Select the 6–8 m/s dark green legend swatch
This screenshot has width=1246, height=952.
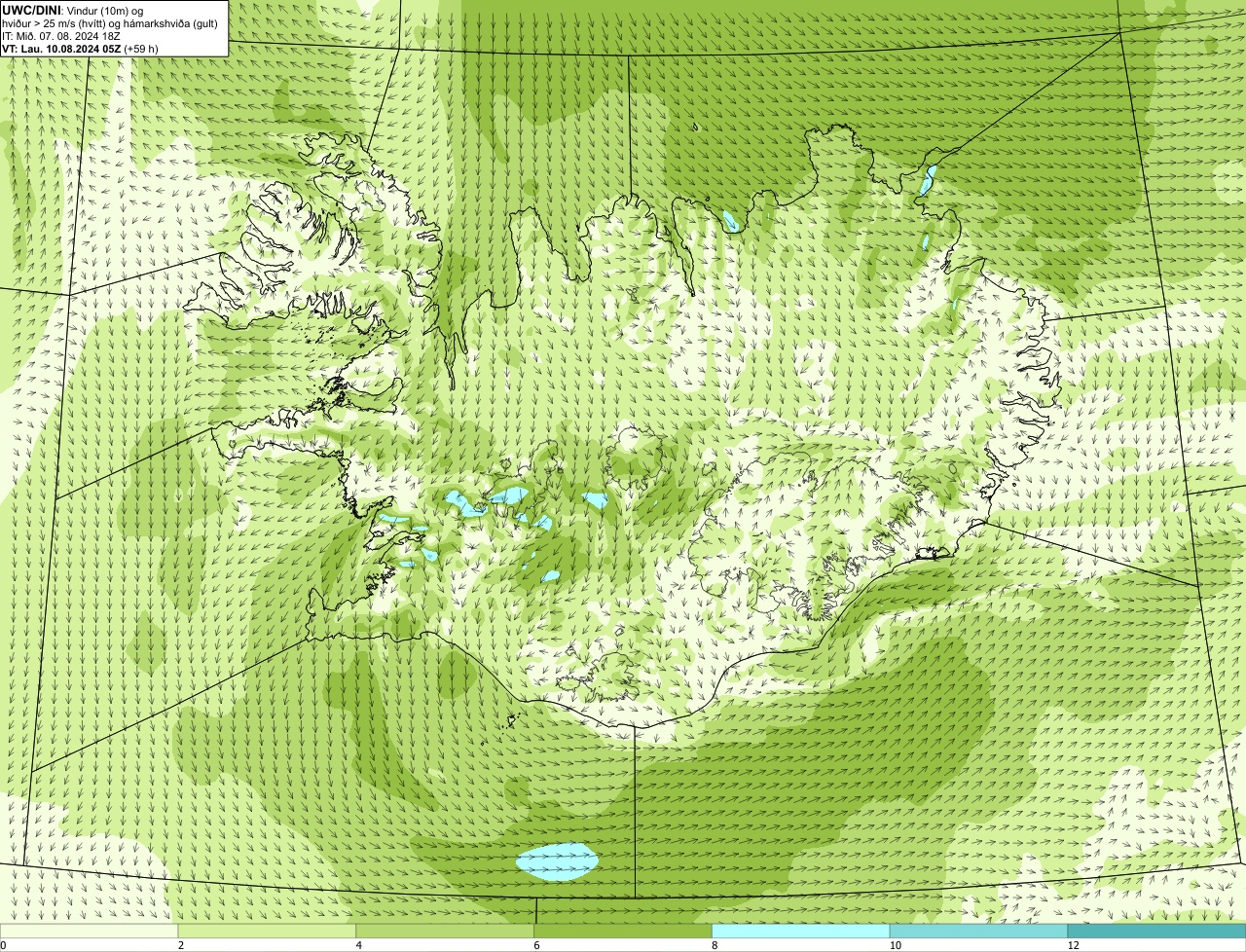(x=623, y=932)
